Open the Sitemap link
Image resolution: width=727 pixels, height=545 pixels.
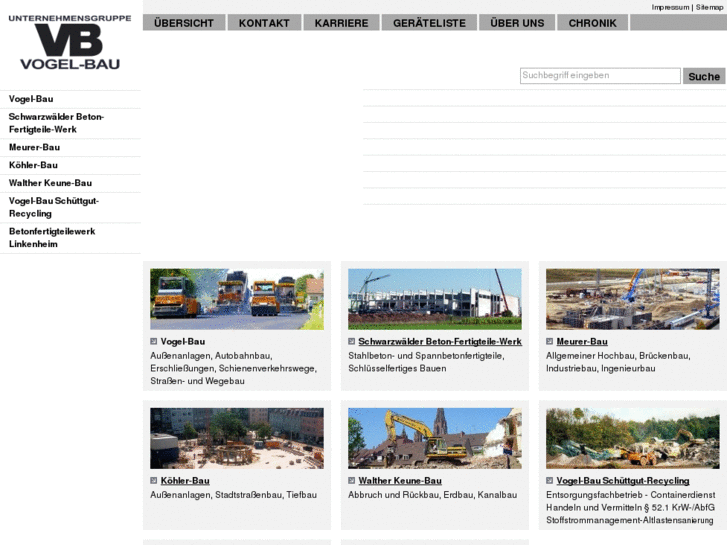pyautogui.click(x=709, y=7)
